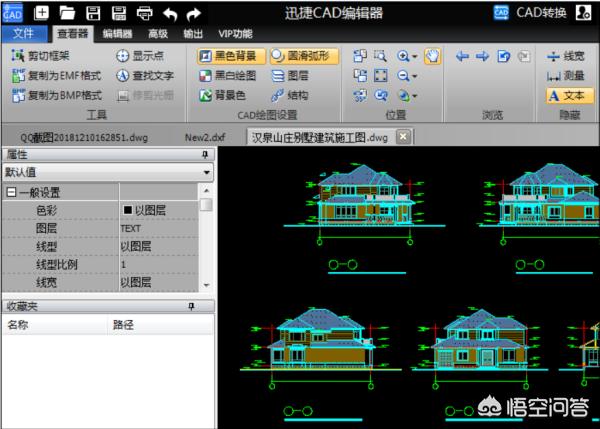600x429 pixels.
Task: Toggle the 文本 (text) visibility button
Action: pos(565,96)
